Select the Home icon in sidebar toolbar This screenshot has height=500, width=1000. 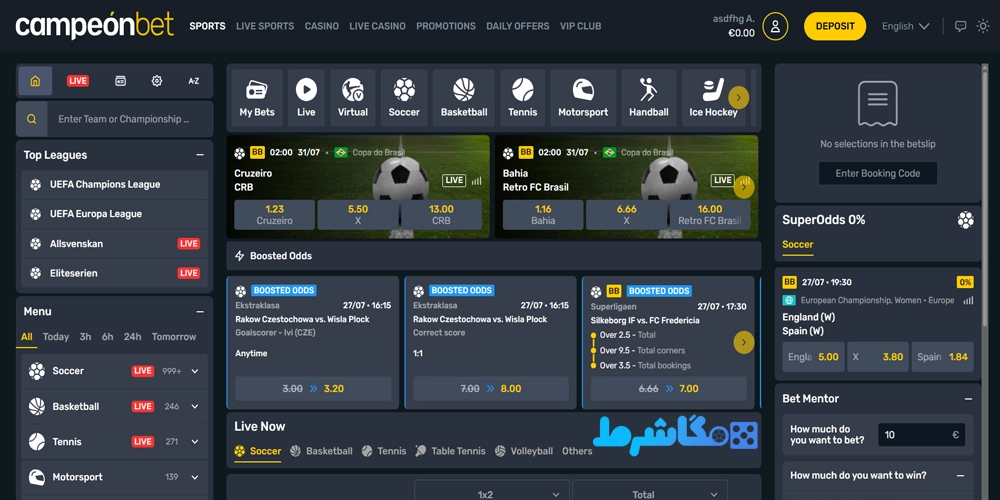35,81
